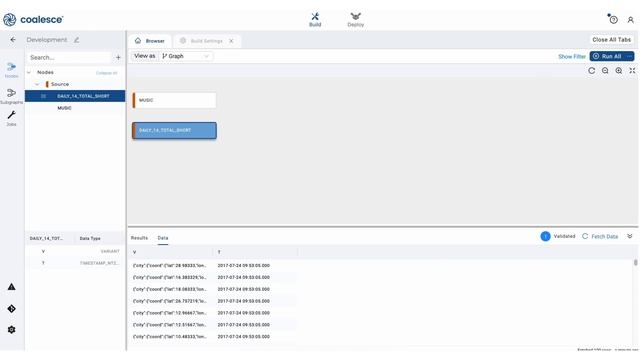Click the V column header
Screen dimensions: 640x360
pos(171,252)
